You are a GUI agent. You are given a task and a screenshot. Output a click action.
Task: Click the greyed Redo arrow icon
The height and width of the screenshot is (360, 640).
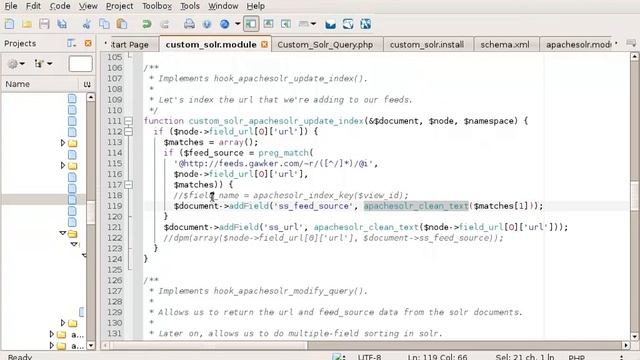click(164, 24)
